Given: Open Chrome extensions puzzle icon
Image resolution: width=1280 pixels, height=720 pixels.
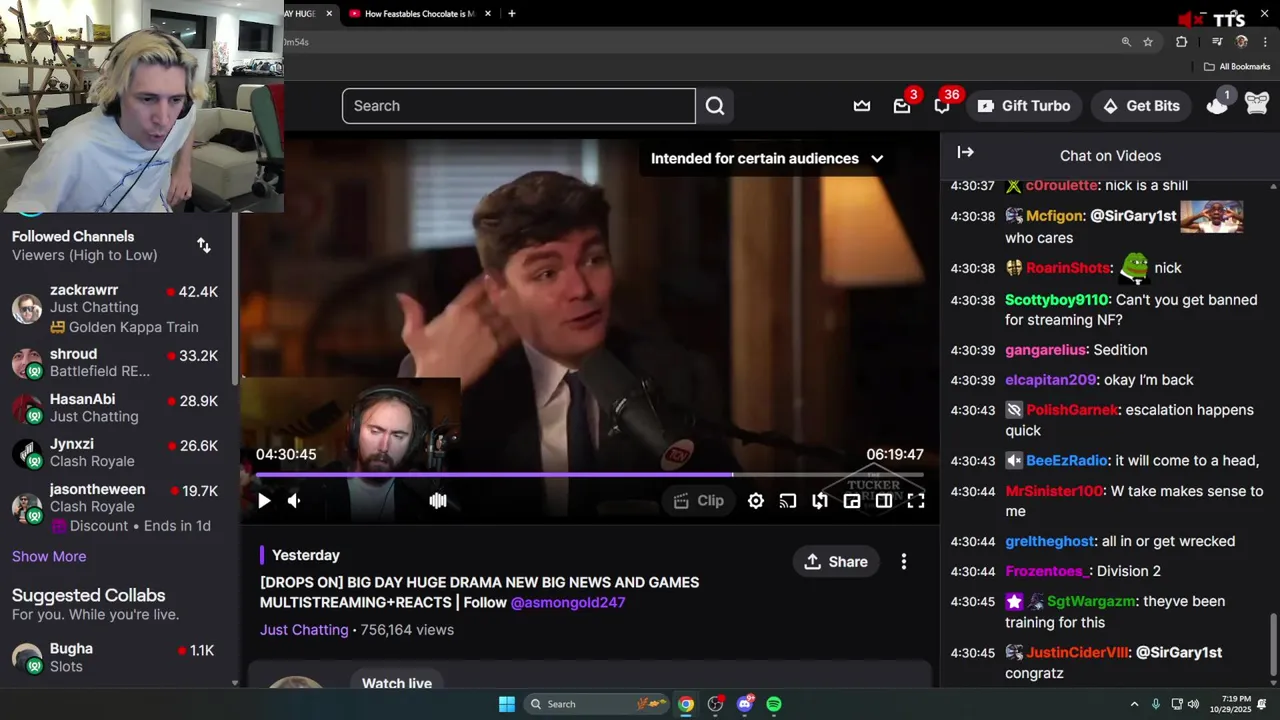Looking at the screenshot, I should [1182, 42].
